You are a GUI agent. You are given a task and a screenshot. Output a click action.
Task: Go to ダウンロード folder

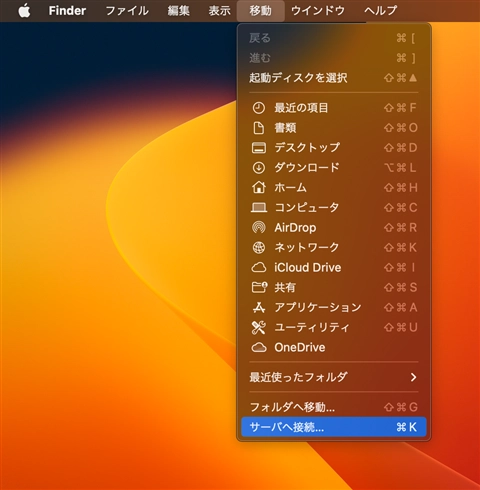point(334,168)
